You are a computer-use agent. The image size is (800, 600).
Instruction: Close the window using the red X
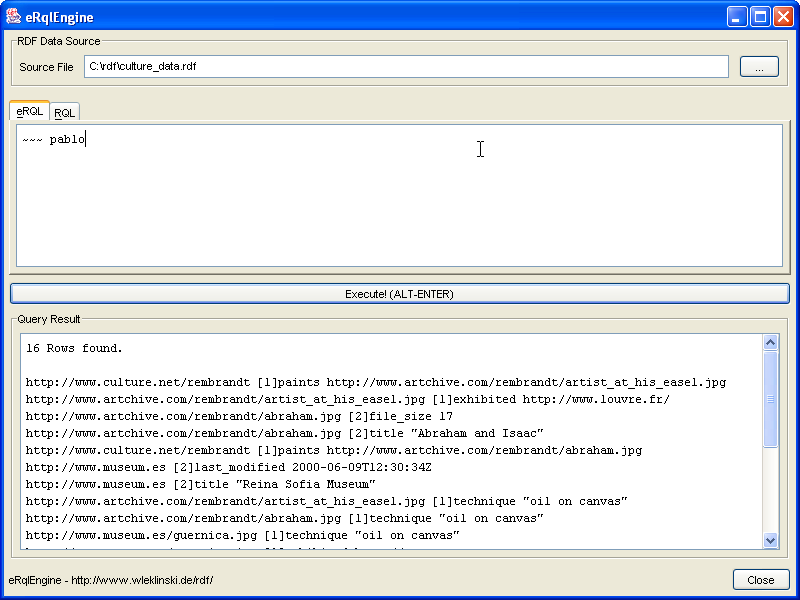point(782,16)
